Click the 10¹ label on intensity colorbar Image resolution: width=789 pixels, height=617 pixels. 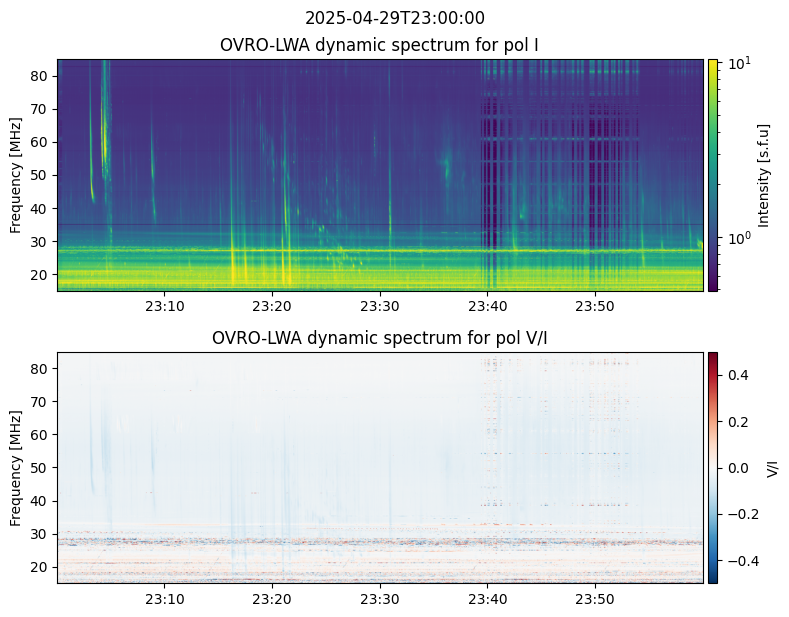tap(739, 63)
